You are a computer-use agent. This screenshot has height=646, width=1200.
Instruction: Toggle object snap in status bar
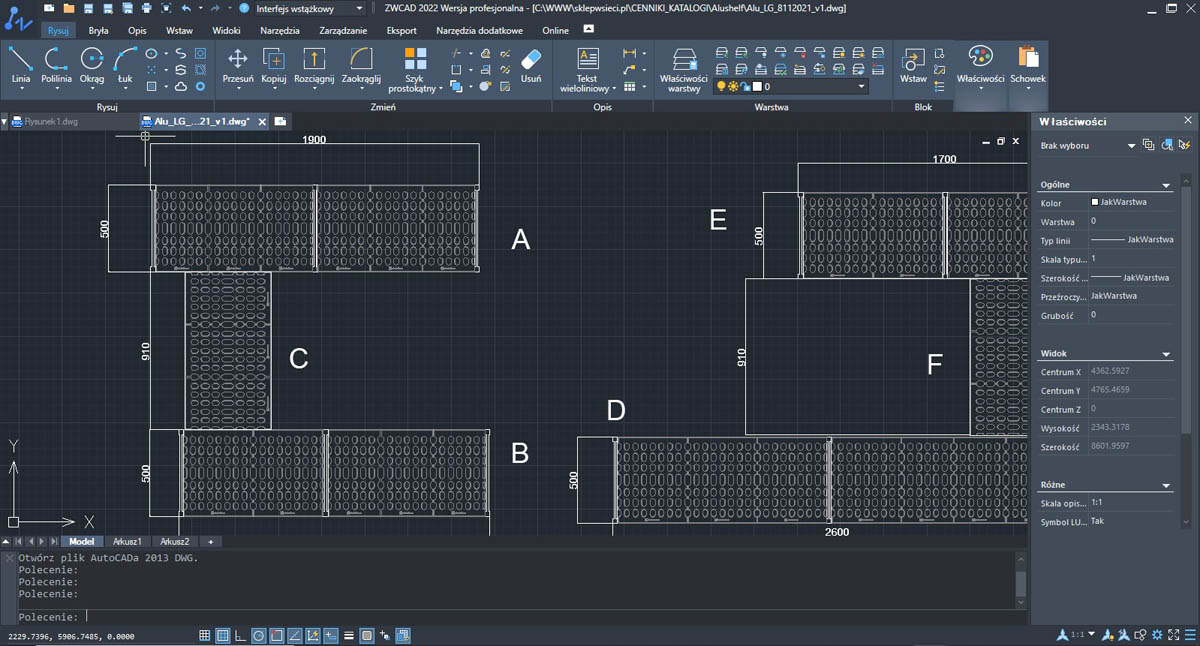tap(276, 635)
